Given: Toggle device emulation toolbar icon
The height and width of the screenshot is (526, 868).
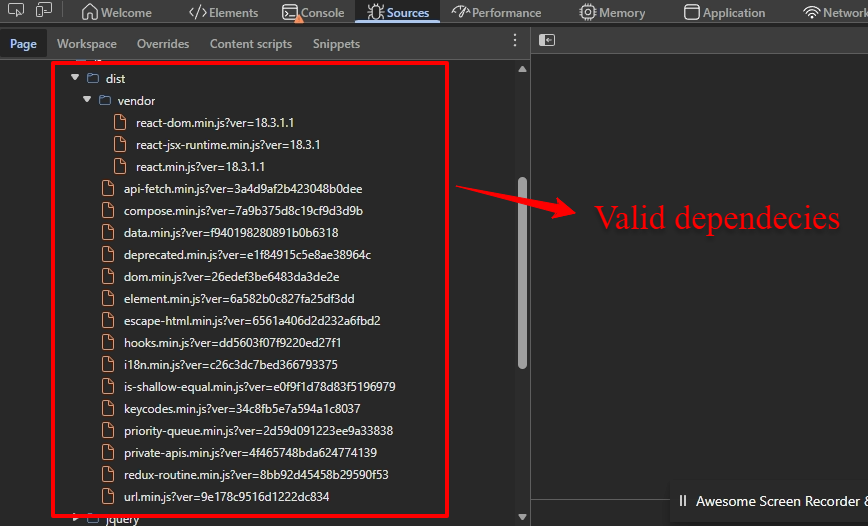Looking at the screenshot, I should [44, 10].
